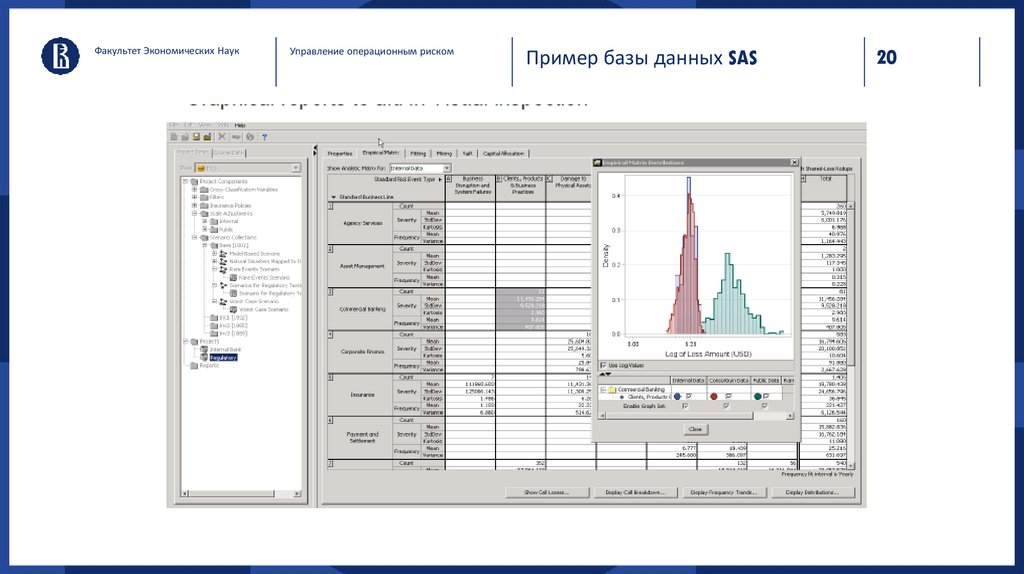Click the green Public Data color swatch
Viewport: 1024px width, 574px height.
coord(758,396)
